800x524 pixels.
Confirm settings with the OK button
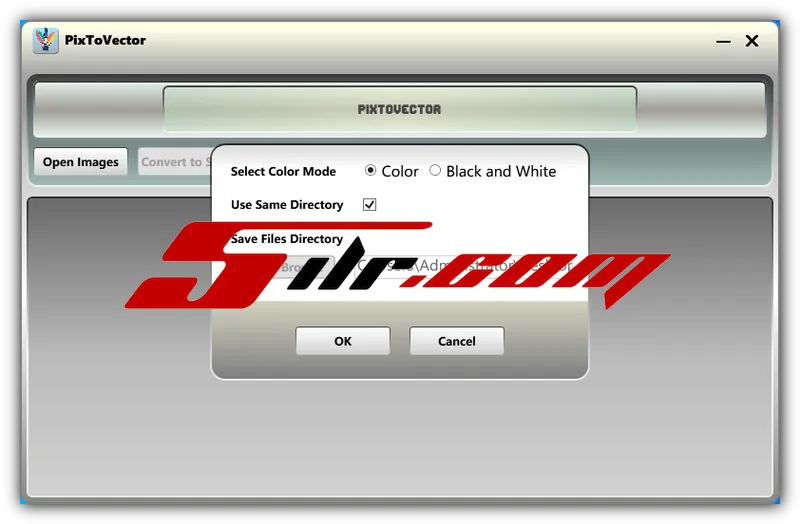coord(343,341)
